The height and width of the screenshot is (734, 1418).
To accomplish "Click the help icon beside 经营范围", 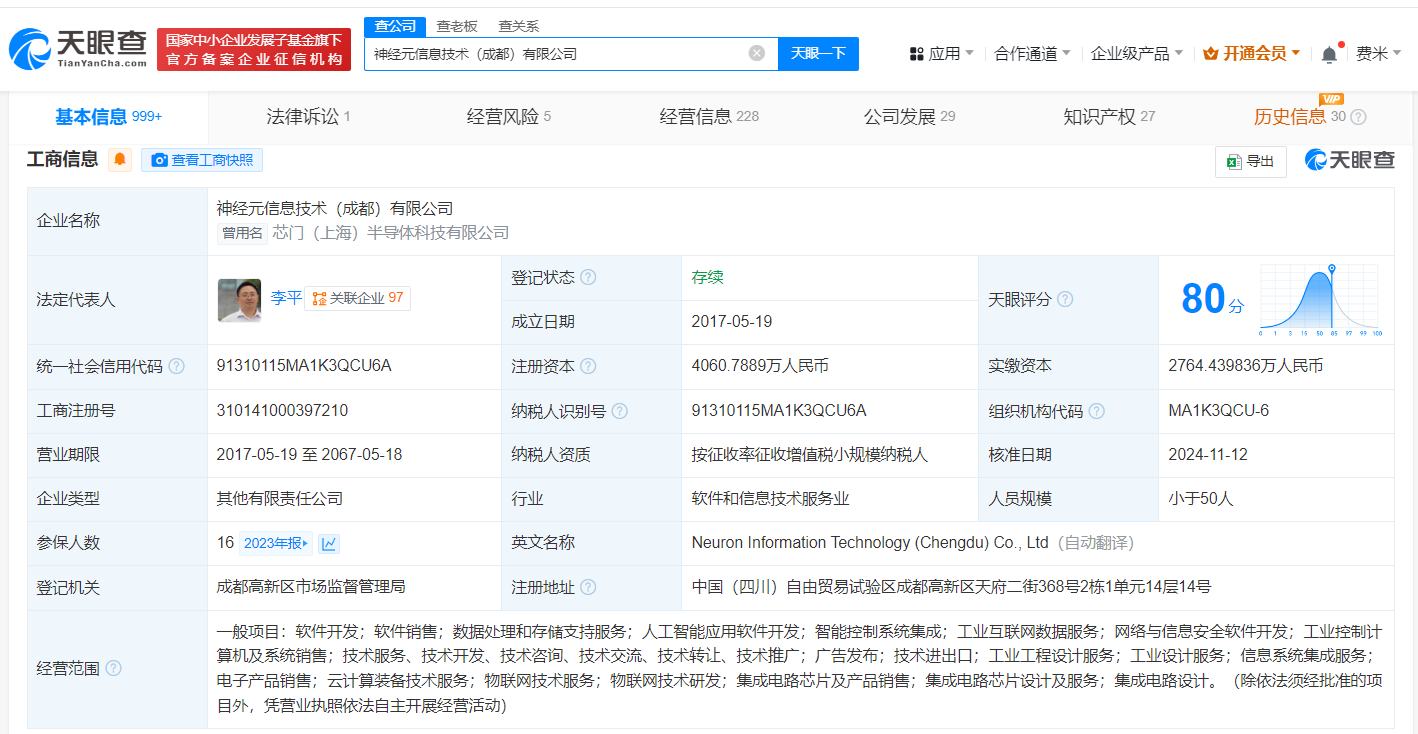I will [113, 668].
